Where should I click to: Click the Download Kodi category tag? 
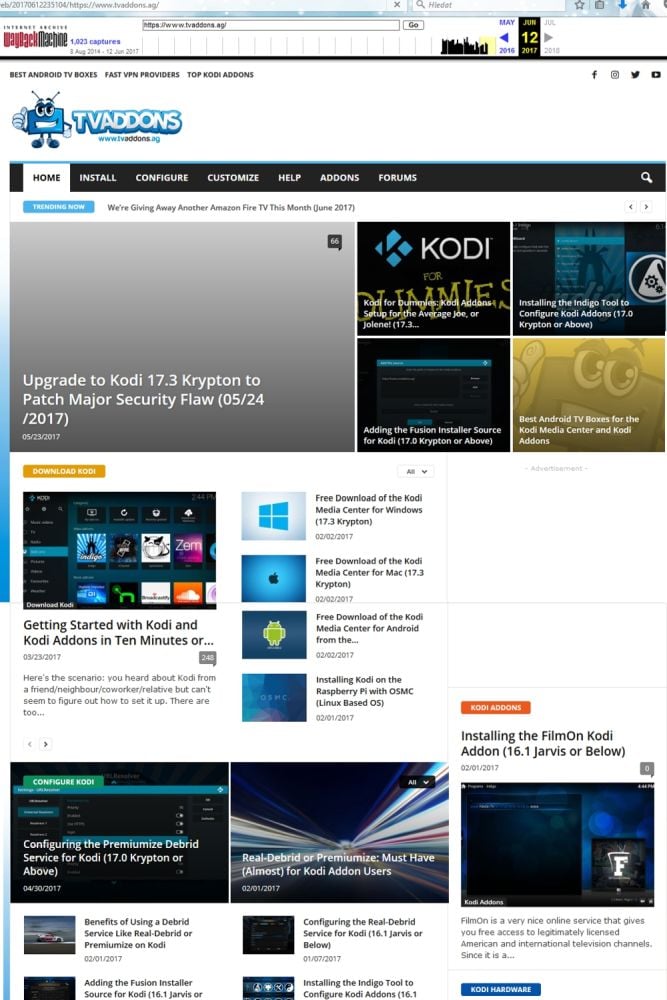tap(64, 471)
